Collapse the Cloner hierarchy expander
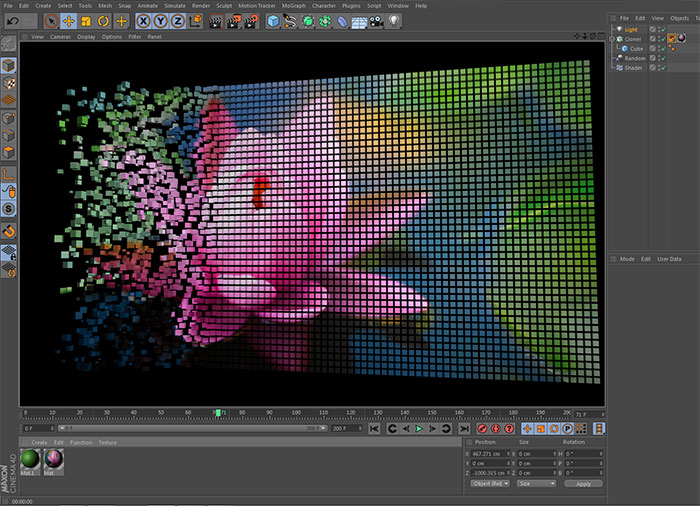Viewport: 700px width, 506px height. pos(612,39)
